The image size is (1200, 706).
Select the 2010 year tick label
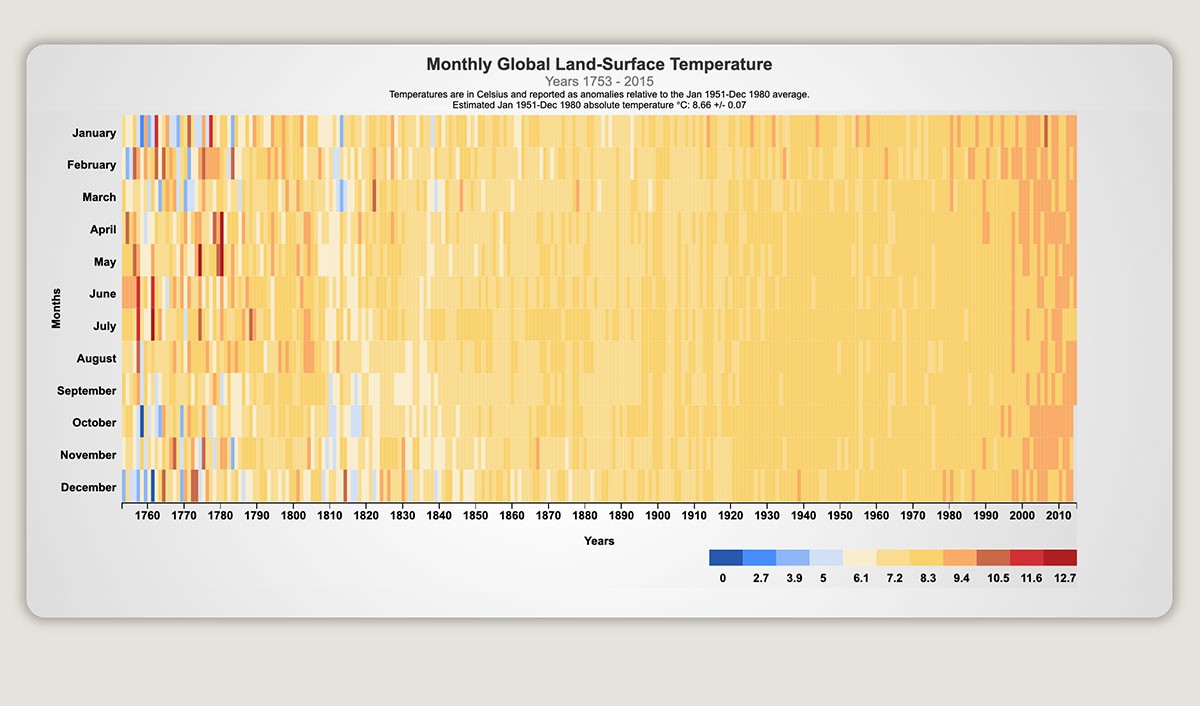(x=1058, y=516)
